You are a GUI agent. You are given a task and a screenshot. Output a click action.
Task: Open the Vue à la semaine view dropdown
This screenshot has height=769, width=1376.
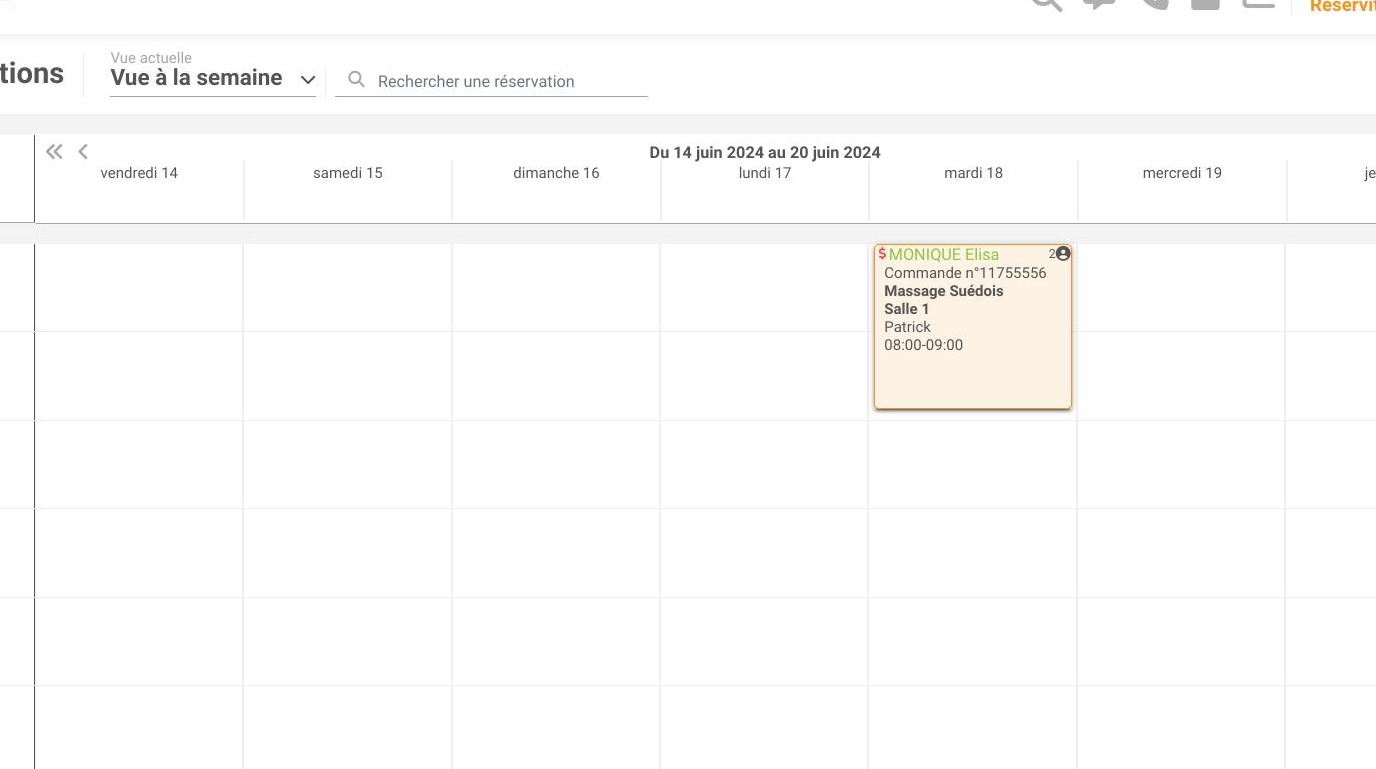[x=213, y=78]
